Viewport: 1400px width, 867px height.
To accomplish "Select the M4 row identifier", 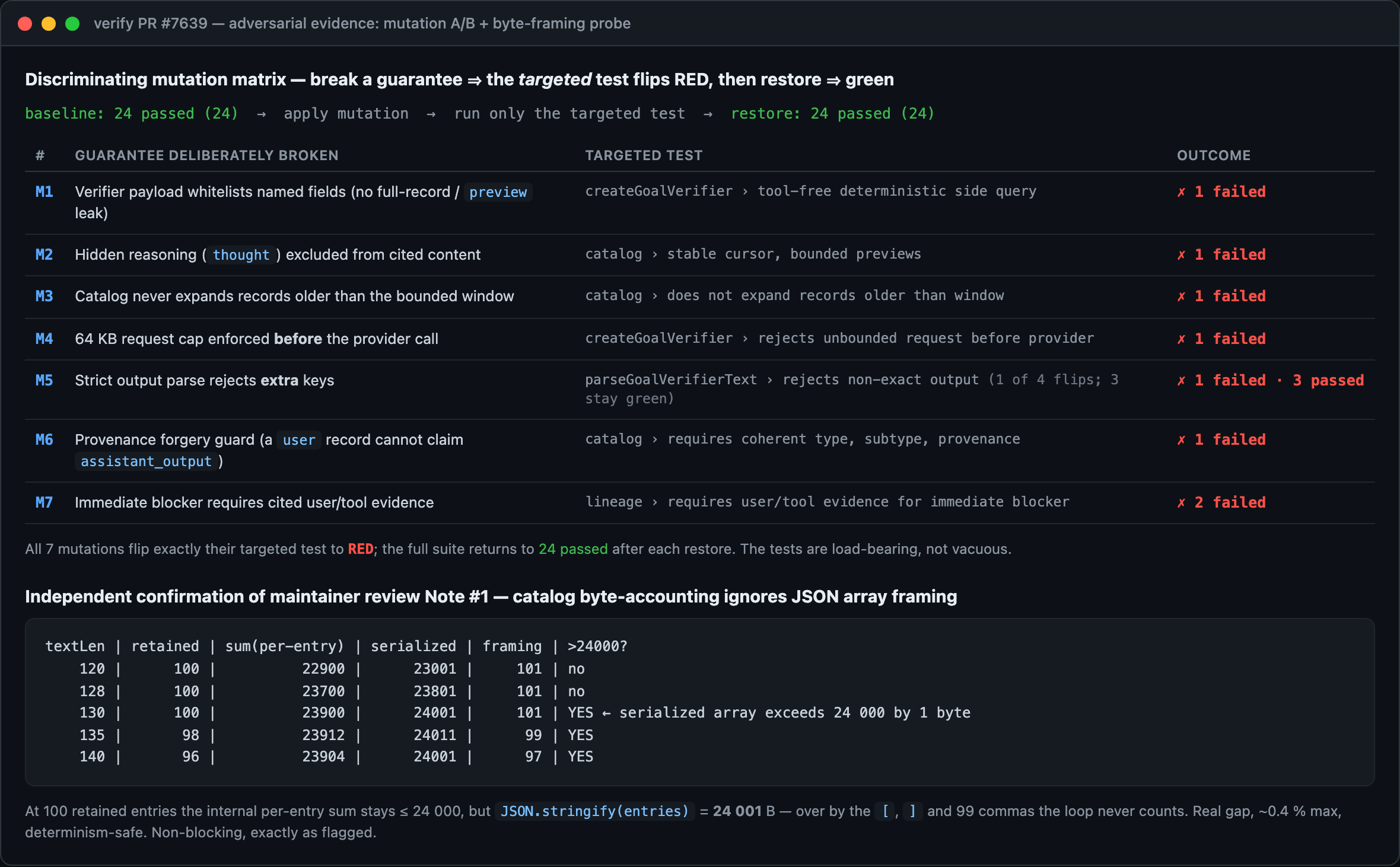I will tap(44, 339).
